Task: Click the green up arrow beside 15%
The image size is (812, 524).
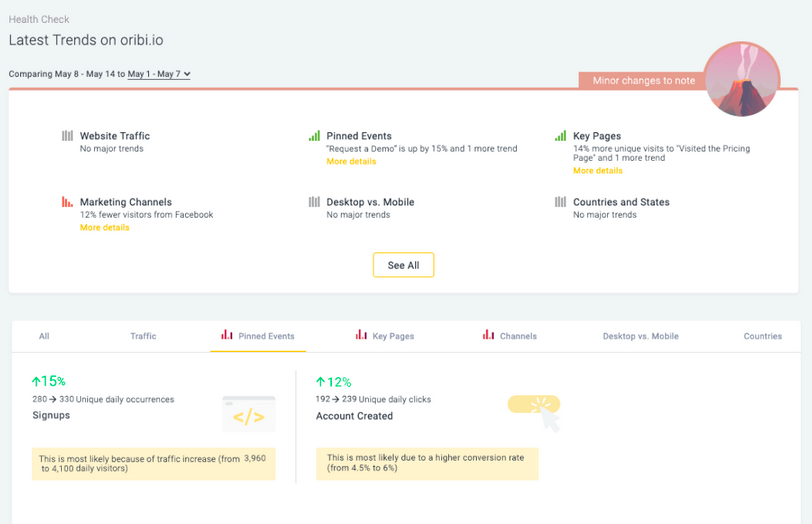Action: (x=36, y=382)
